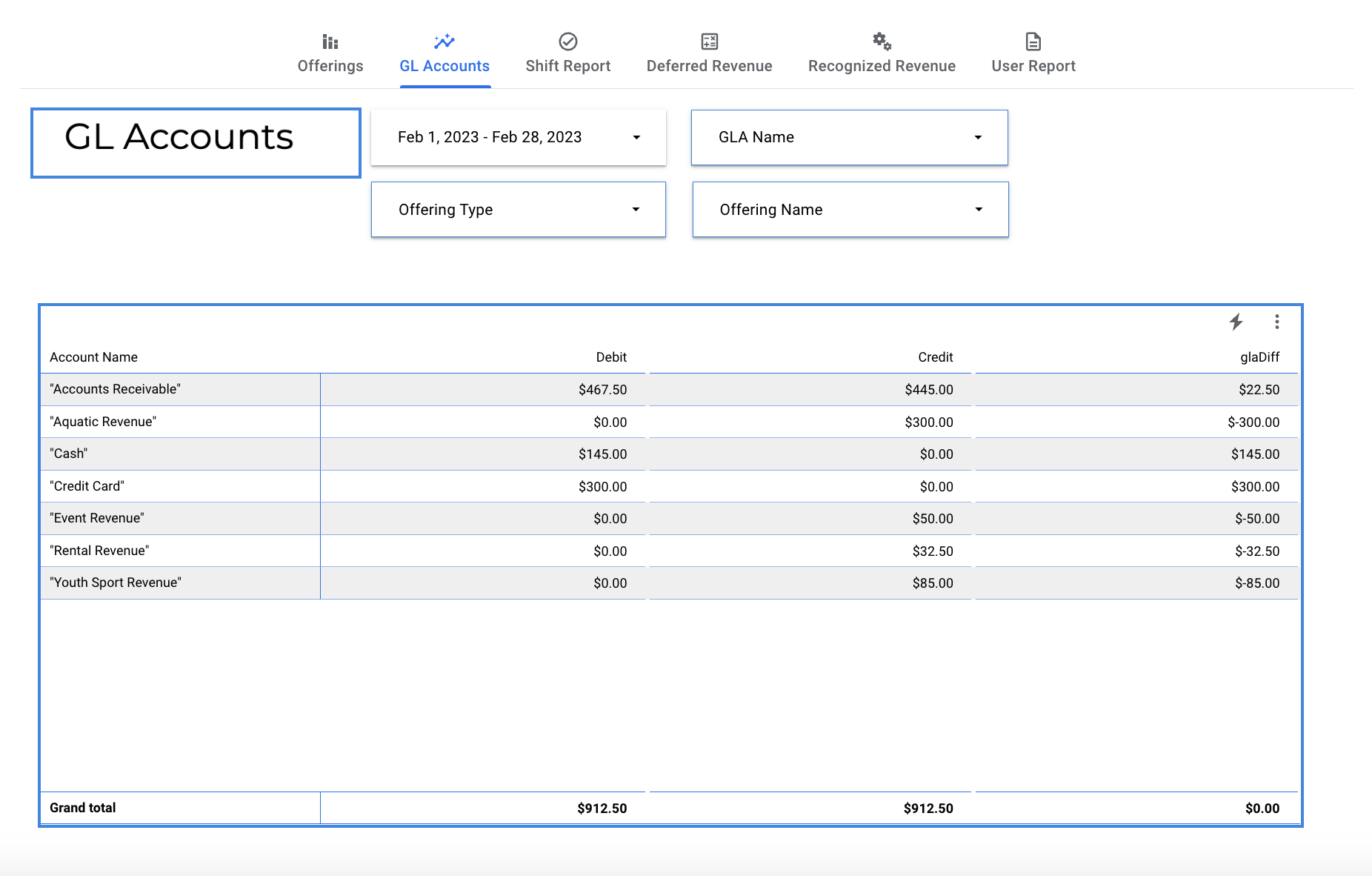Expand the Offering Name filter dropdown
The width and height of the screenshot is (1372, 876).
[850, 210]
